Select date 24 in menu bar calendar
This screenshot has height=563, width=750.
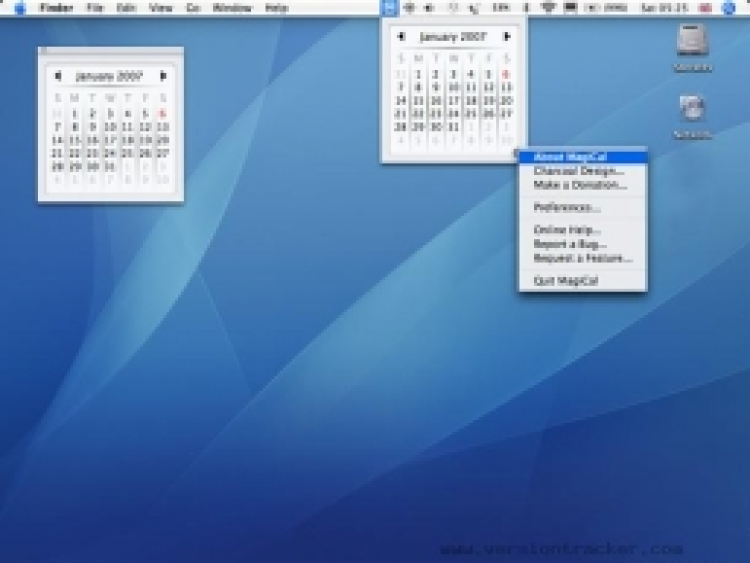point(453,114)
